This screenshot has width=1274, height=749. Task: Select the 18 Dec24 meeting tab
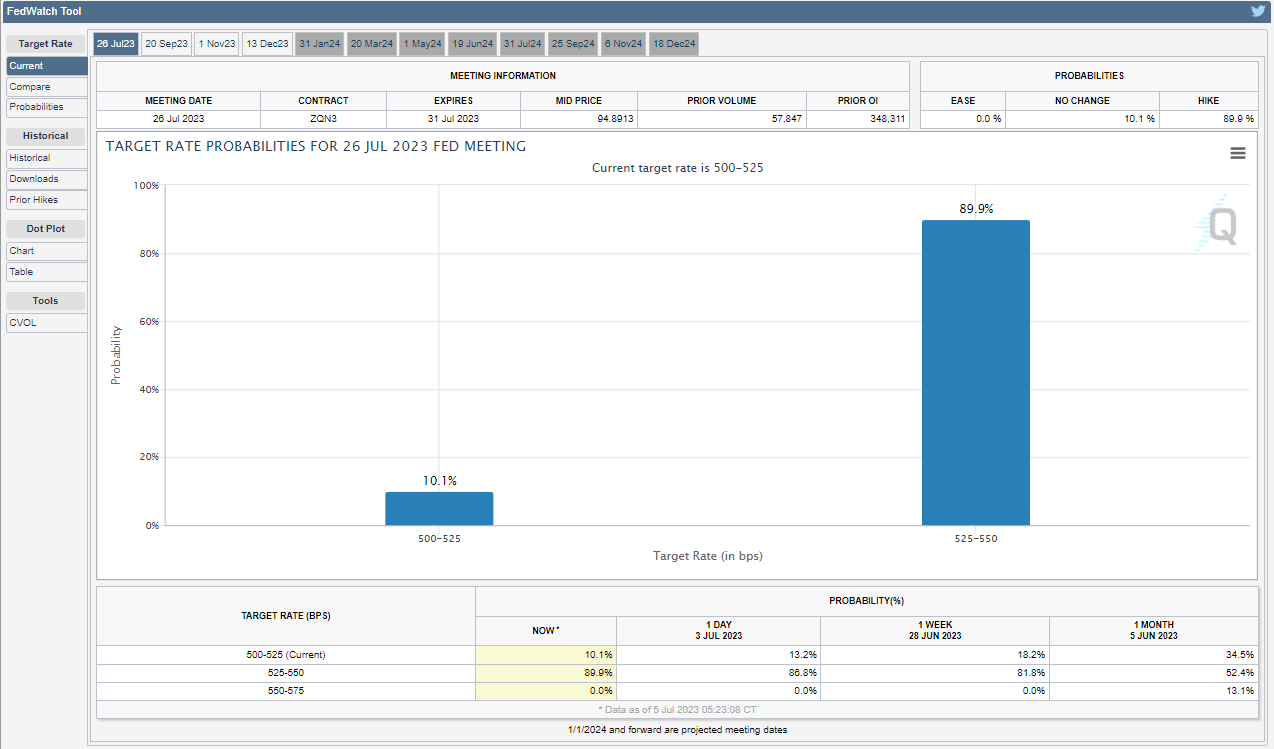[674, 44]
